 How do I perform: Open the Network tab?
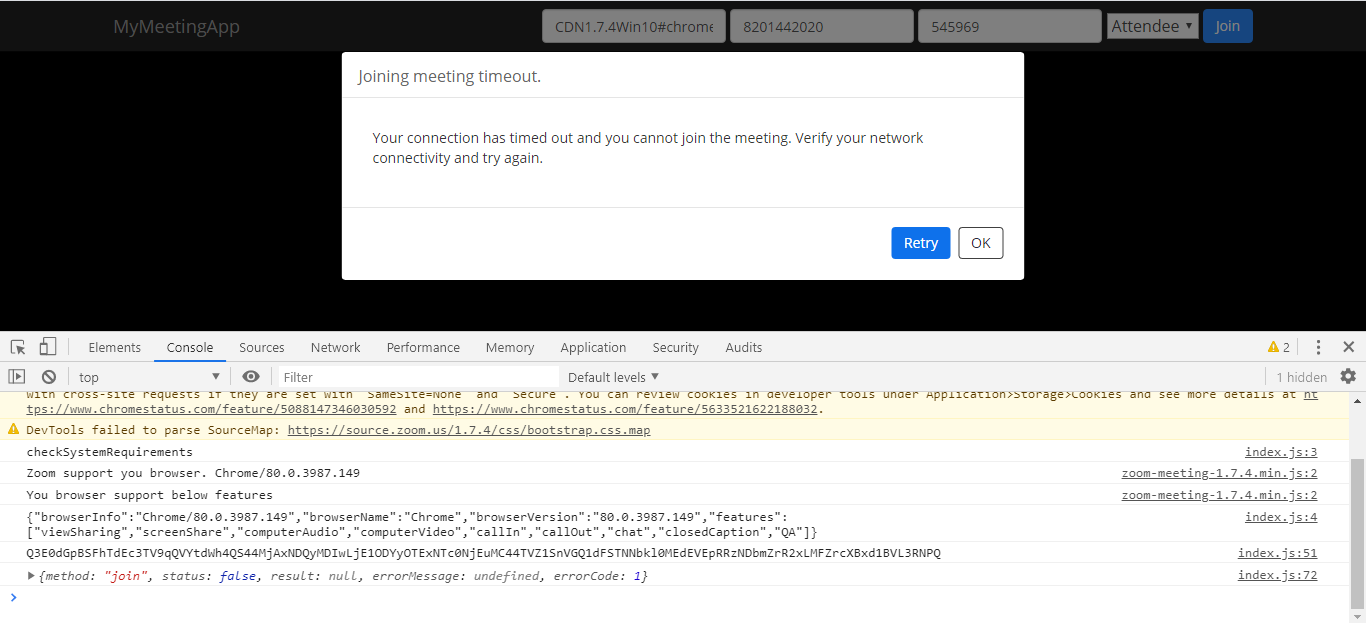335,347
